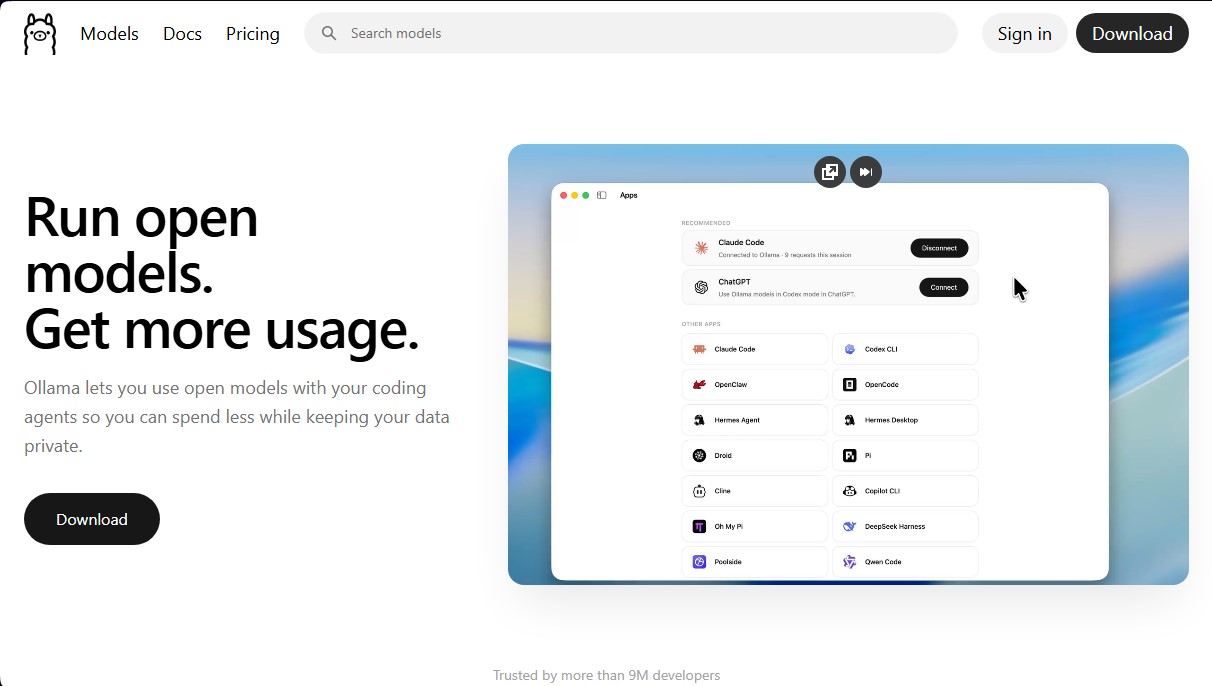This screenshot has width=1212, height=686.
Task: Click the Pi app icon
Action: point(849,455)
